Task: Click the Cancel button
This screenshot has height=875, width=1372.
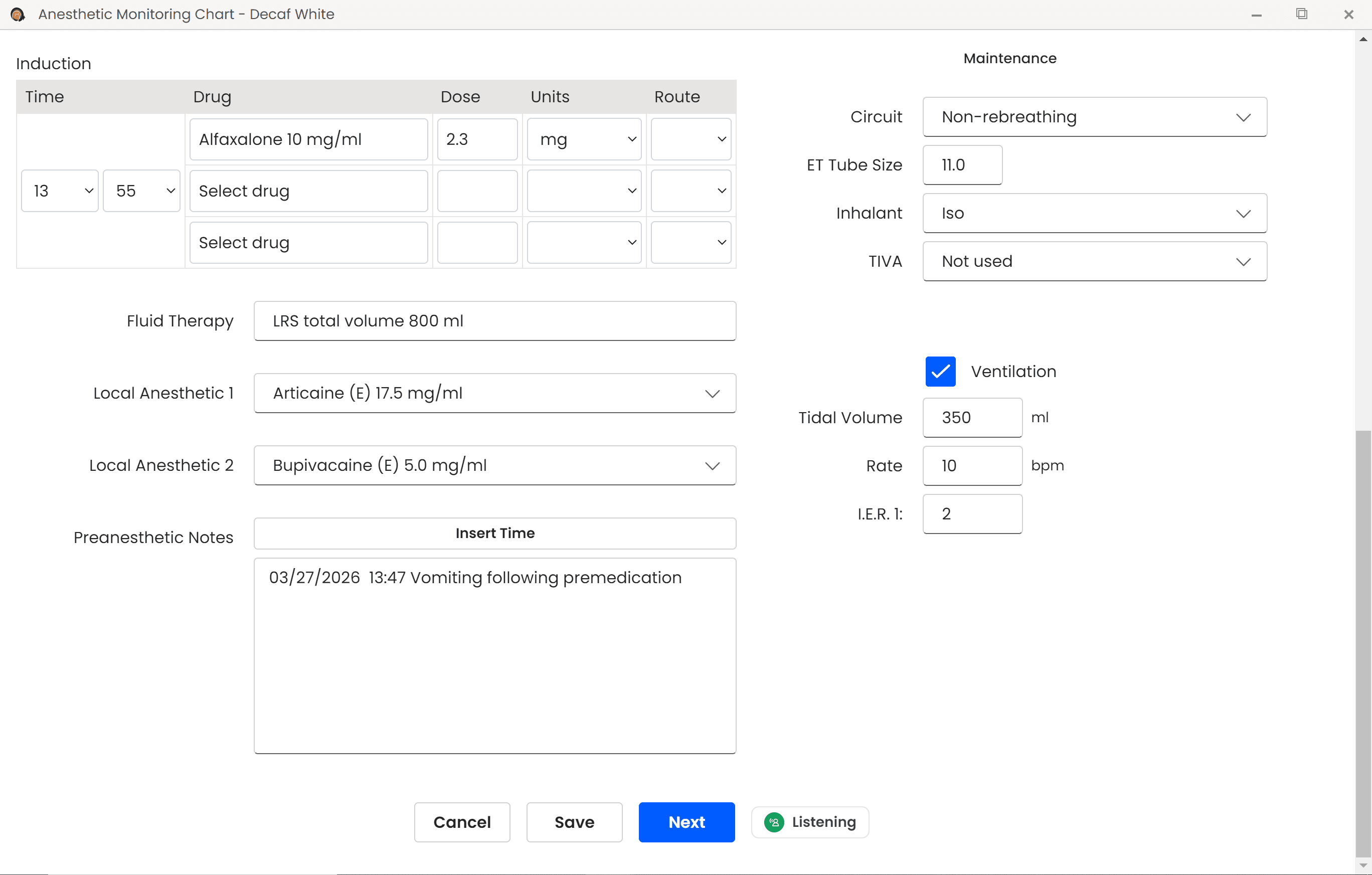Action: [462, 822]
